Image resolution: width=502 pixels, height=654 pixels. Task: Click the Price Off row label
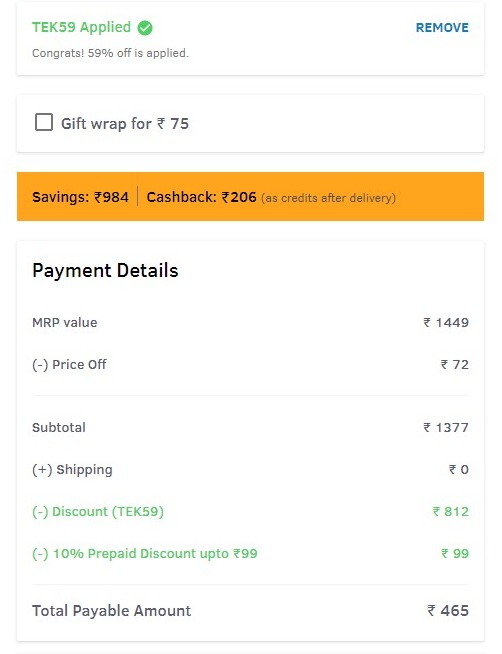[x=69, y=365]
